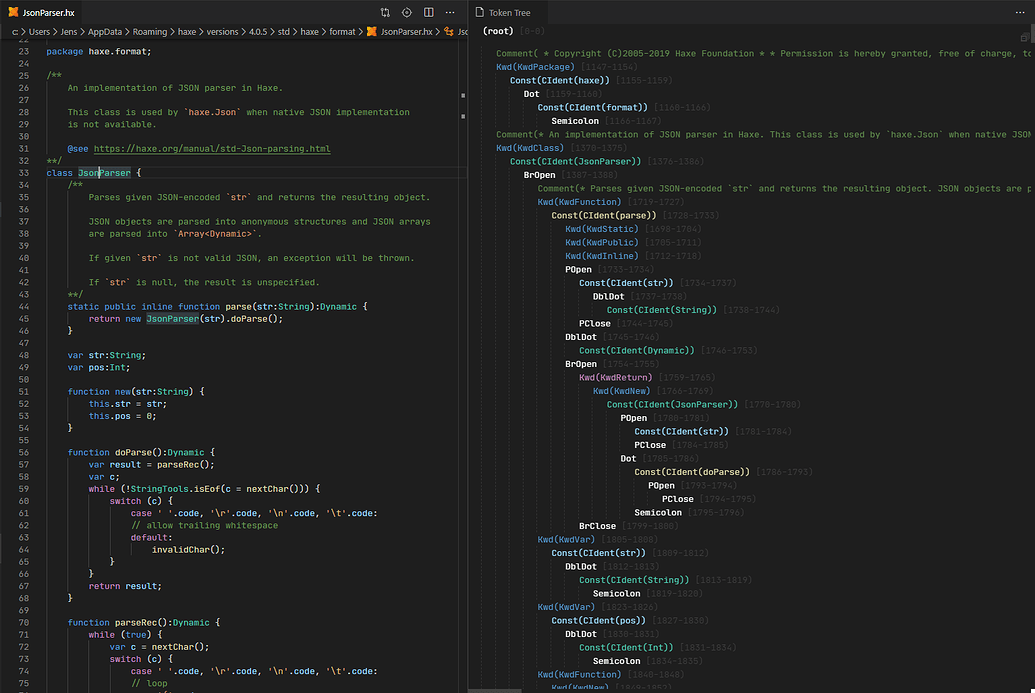Click the (root) node in Token Tree
Viewport: 1035px width, 693px height.
pos(498,31)
